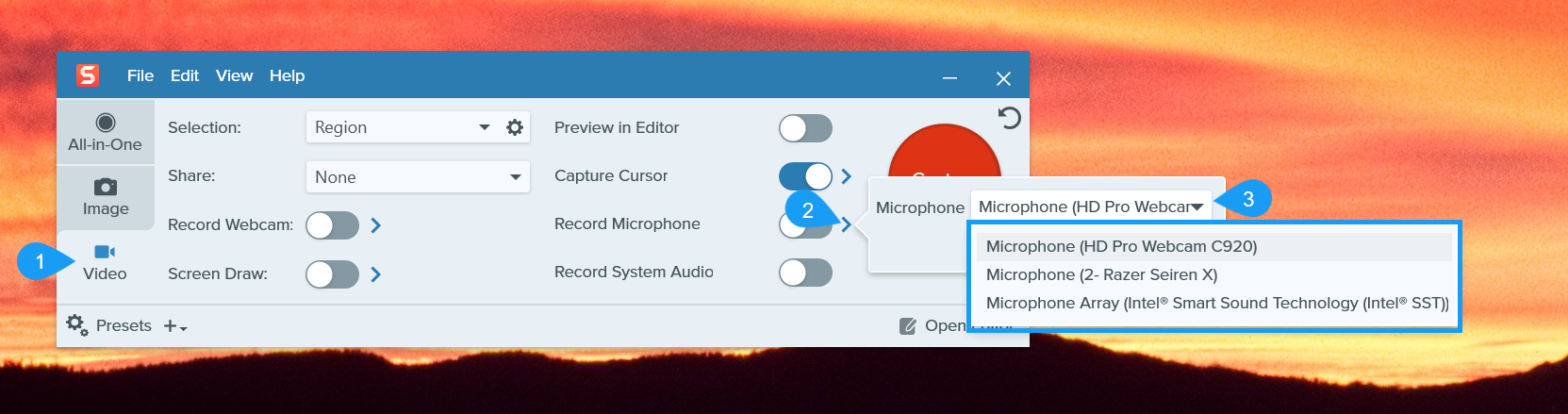
Task: Click the Snagit logo icon
Action: 88,75
